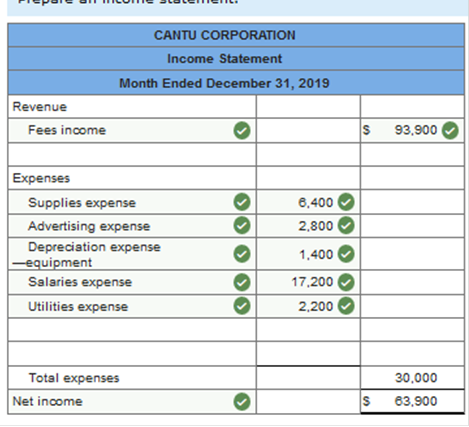Click the Net income 63,900 amount field
The image size is (469, 427).
pos(412,401)
